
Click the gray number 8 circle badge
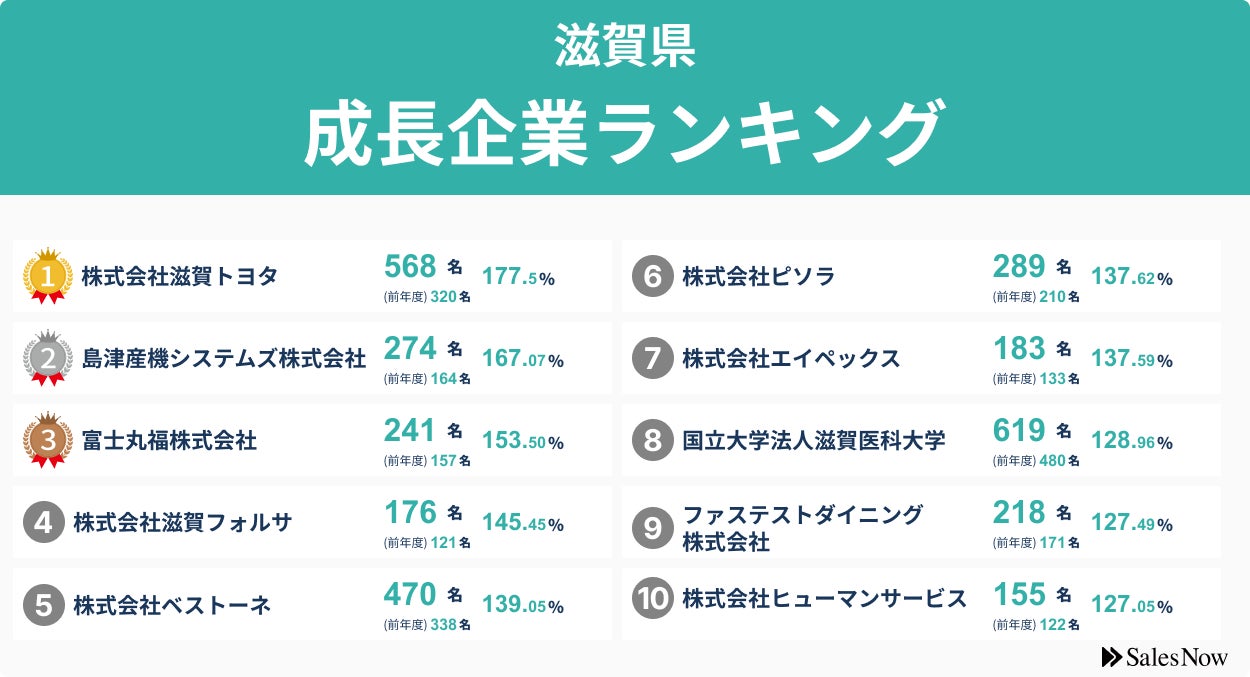click(x=652, y=440)
